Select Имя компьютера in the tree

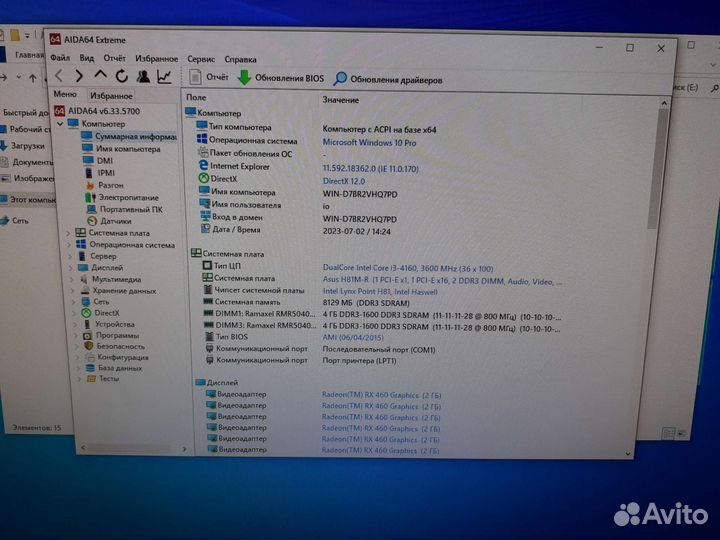122,149
